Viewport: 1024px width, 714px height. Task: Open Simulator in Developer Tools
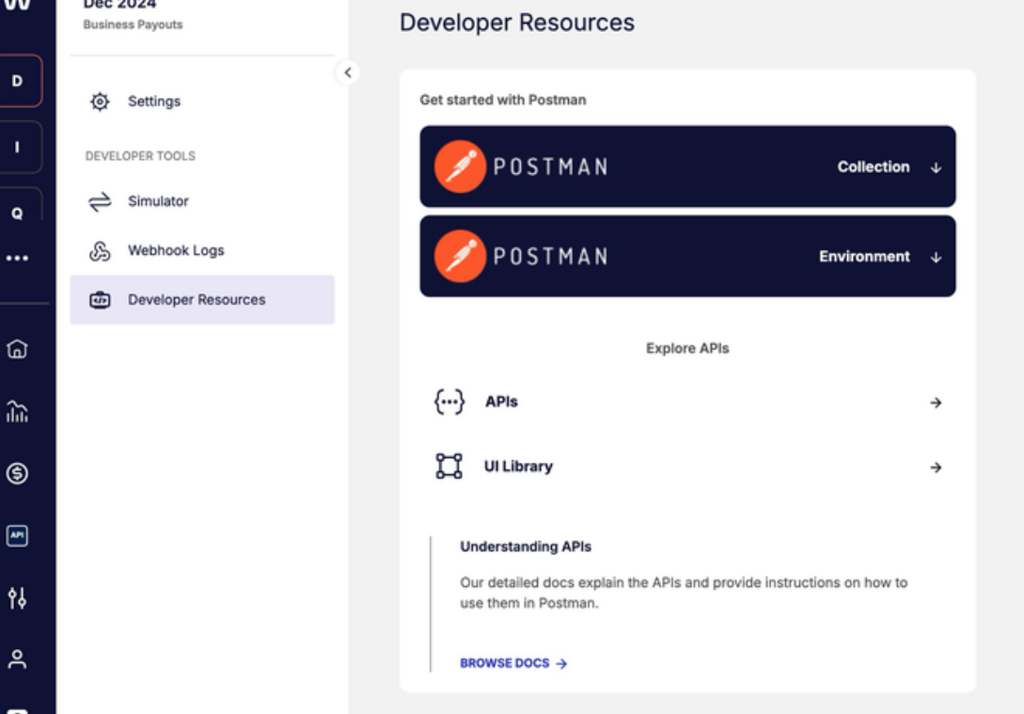click(x=158, y=201)
